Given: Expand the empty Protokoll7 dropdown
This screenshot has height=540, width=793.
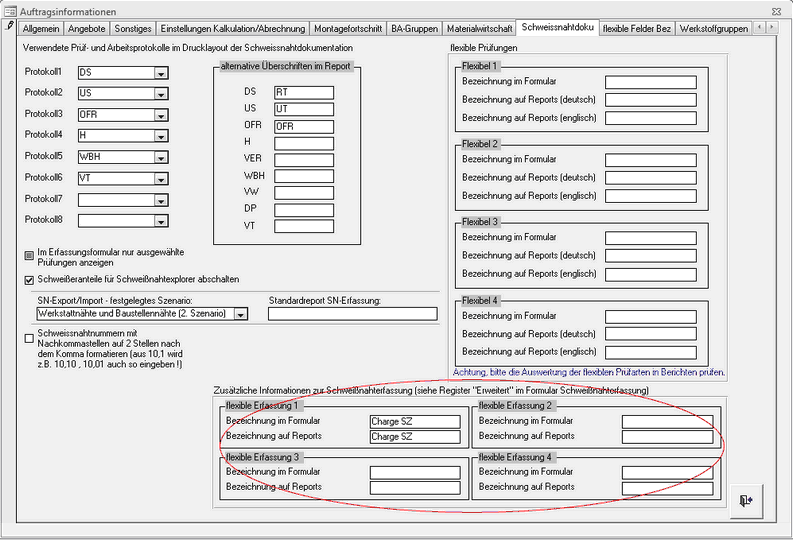Looking at the screenshot, I should [x=160, y=199].
